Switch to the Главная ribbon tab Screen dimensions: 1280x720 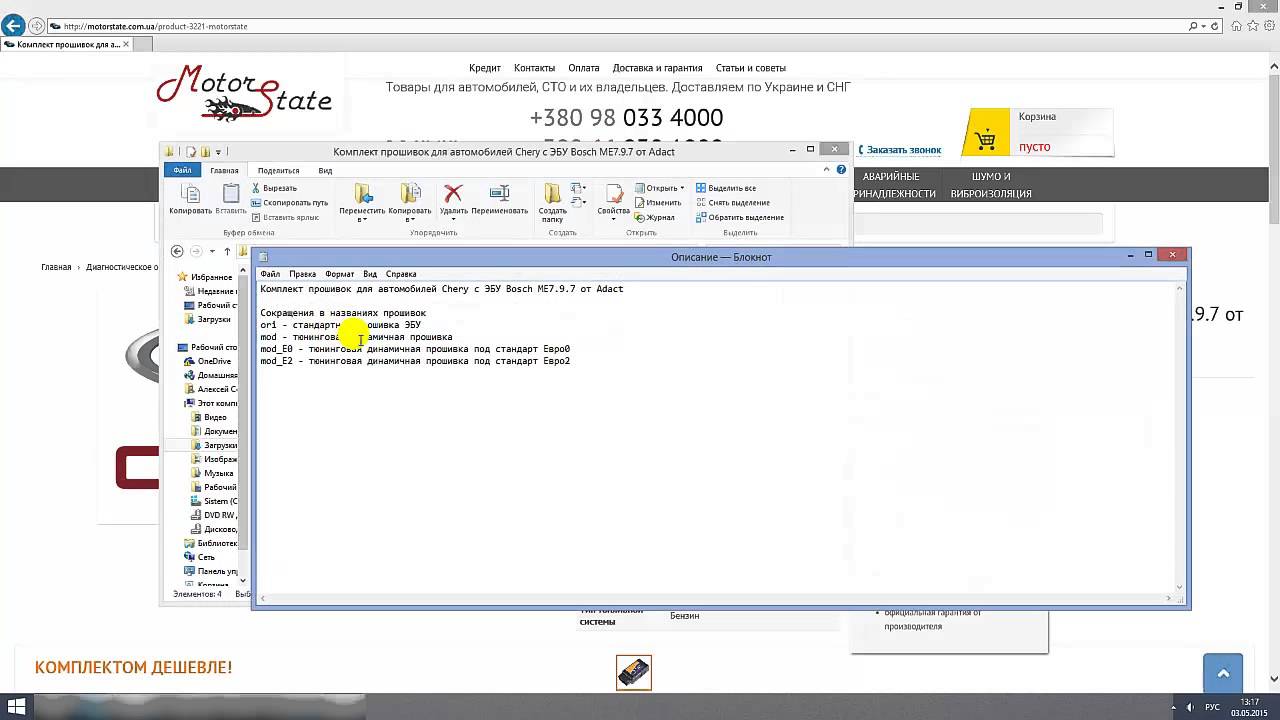(224, 170)
